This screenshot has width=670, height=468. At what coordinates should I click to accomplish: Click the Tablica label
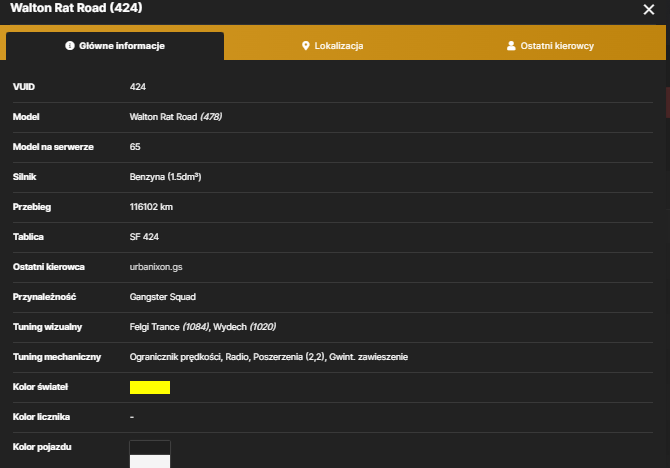click(28, 237)
